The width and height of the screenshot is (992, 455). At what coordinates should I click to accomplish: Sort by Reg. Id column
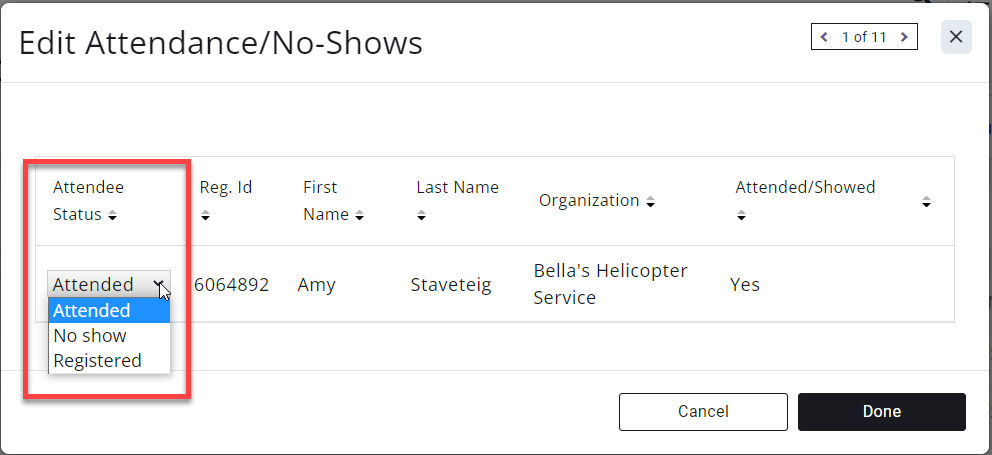click(206, 214)
